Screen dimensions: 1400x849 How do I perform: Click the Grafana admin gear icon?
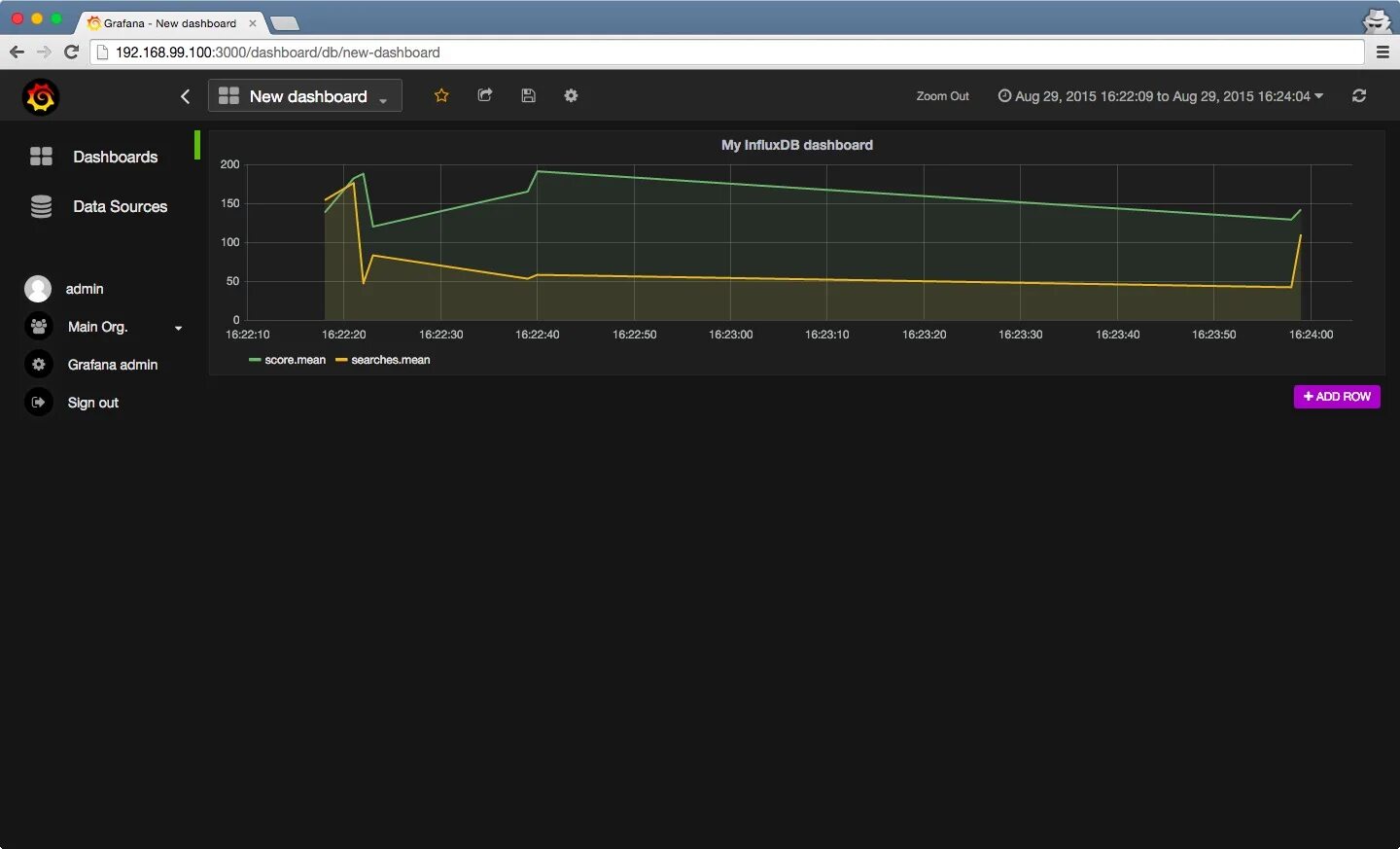[x=38, y=365]
